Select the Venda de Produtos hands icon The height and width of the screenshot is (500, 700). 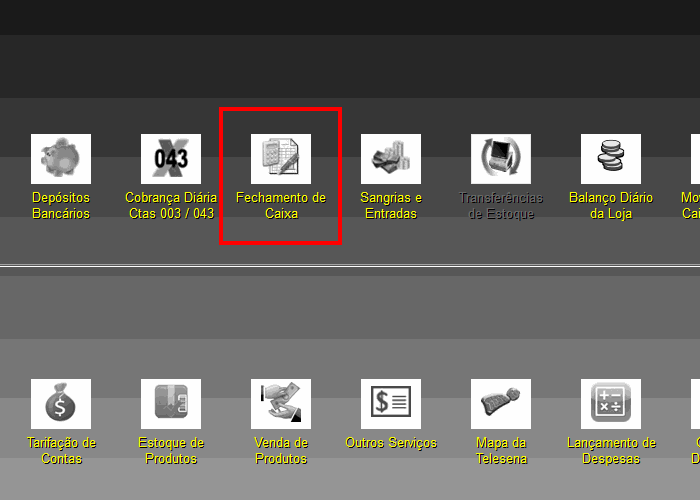281,404
